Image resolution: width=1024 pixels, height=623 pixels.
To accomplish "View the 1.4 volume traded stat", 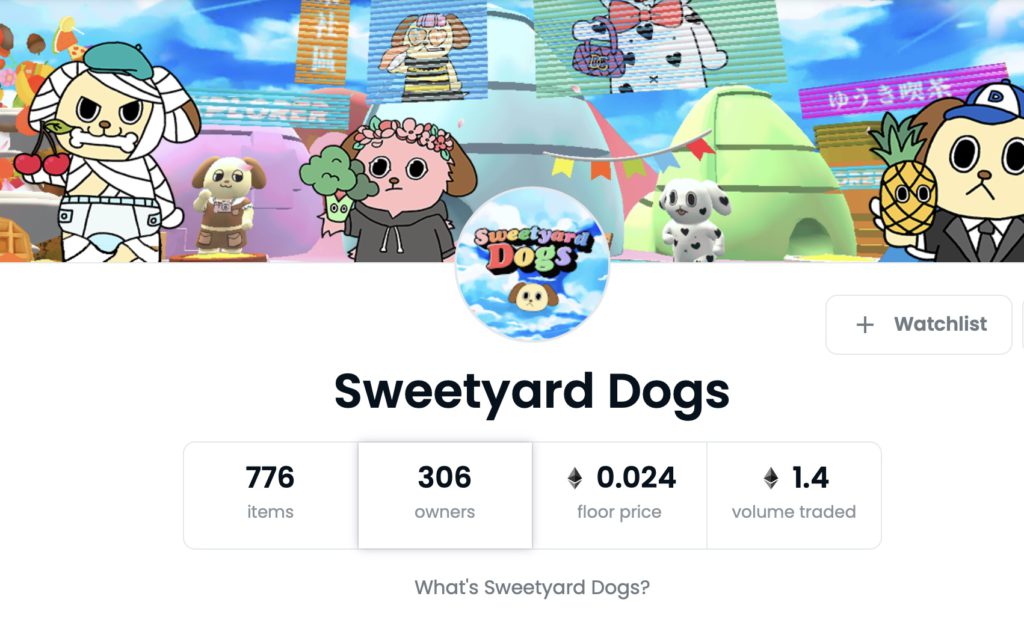I will [x=793, y=495].
